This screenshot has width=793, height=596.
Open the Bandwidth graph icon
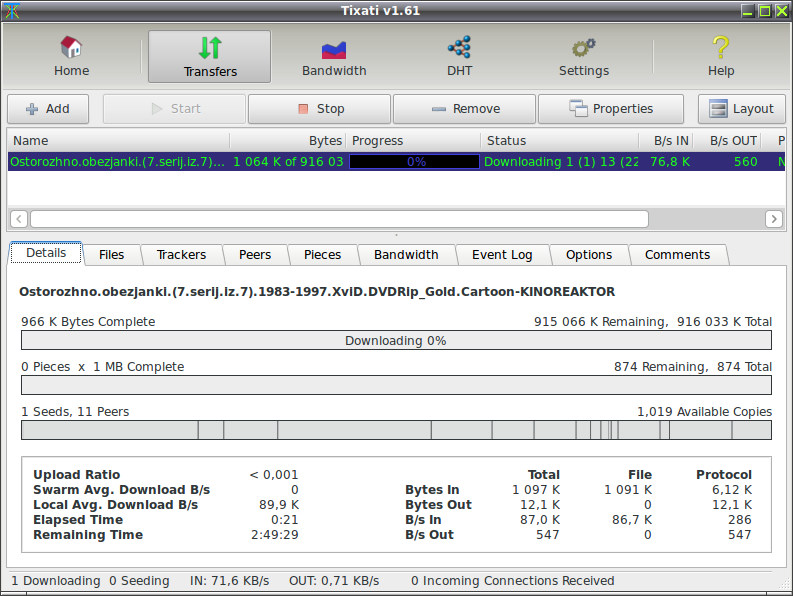coord(334,50)
